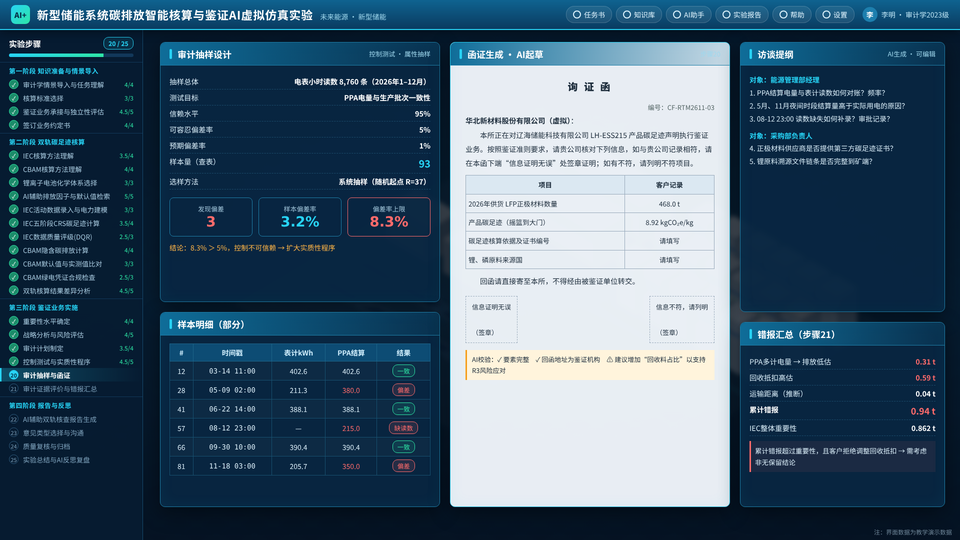Click the 信息不符，请列明 signature box

[x=681, y=319]
